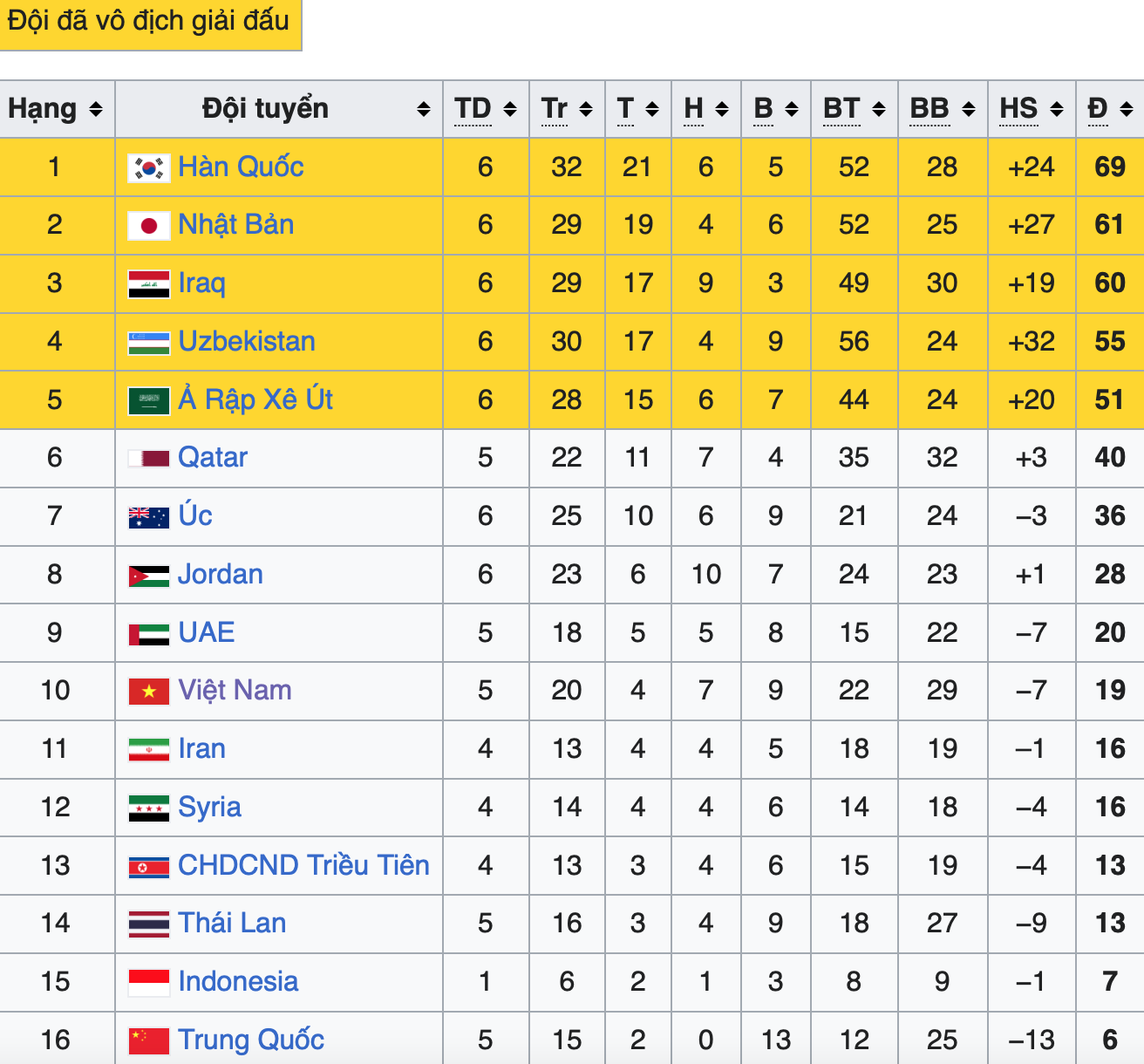Viewport: 1144px width, 1064px height.
Task: Click the Australia flag next to Úc
Action: [148, 517]
